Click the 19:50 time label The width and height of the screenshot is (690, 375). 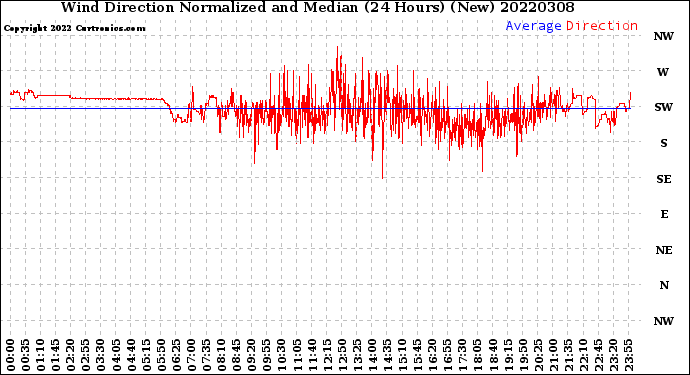523,355
